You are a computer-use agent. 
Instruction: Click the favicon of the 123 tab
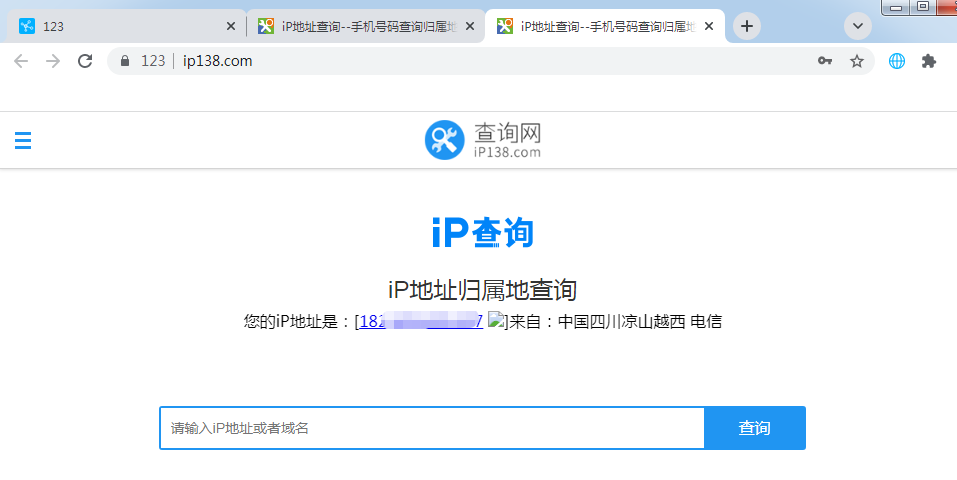pyautogui.click(x=27, y=26)
